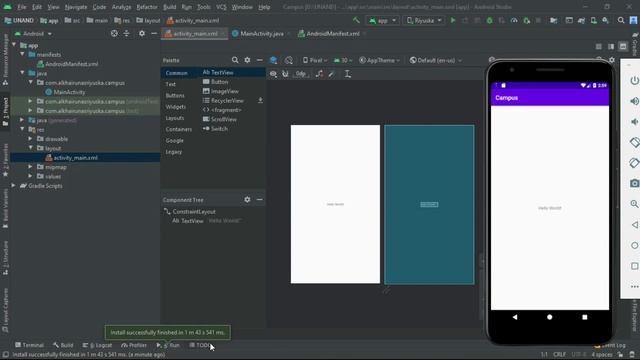Click Infer Constraints wand icon
The height and width of the screenshot is (360, 640).
(331, 74)
